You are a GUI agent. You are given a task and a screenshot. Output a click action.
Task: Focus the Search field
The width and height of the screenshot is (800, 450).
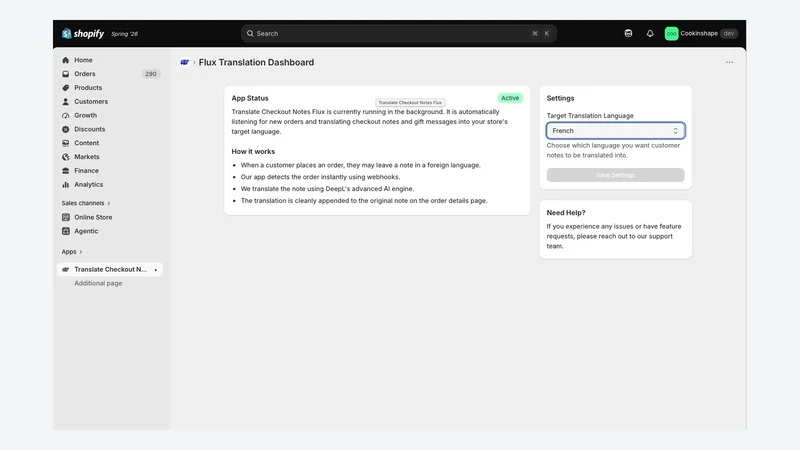pos(398,33)
